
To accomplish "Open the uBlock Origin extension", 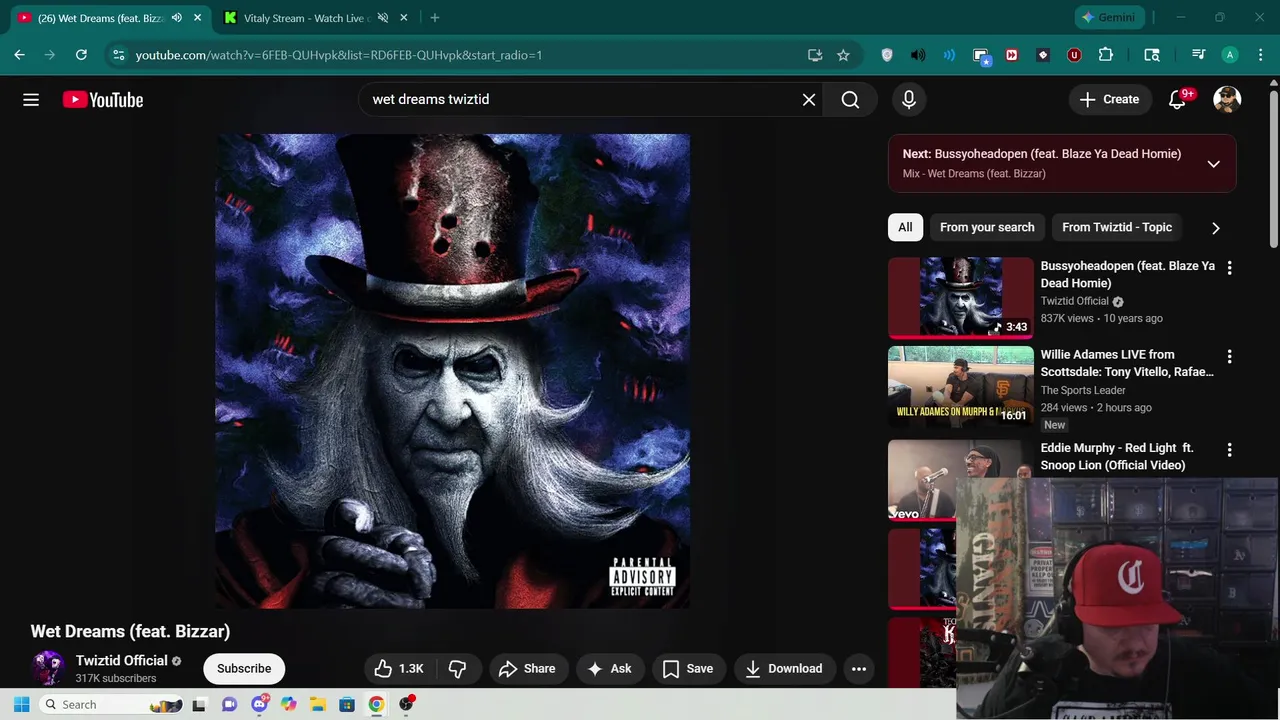I will pyautogui.click(x=1074, y=55).
